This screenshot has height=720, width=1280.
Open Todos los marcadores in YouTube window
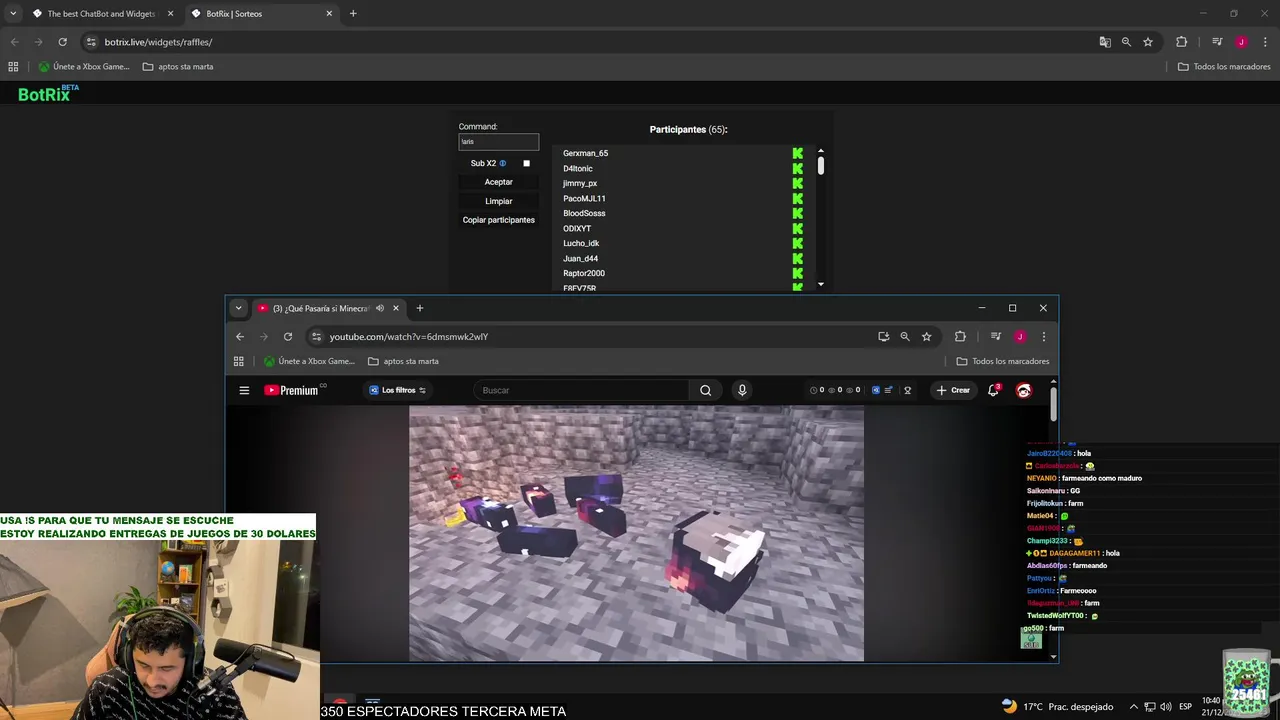click(x=1003, y=361)
